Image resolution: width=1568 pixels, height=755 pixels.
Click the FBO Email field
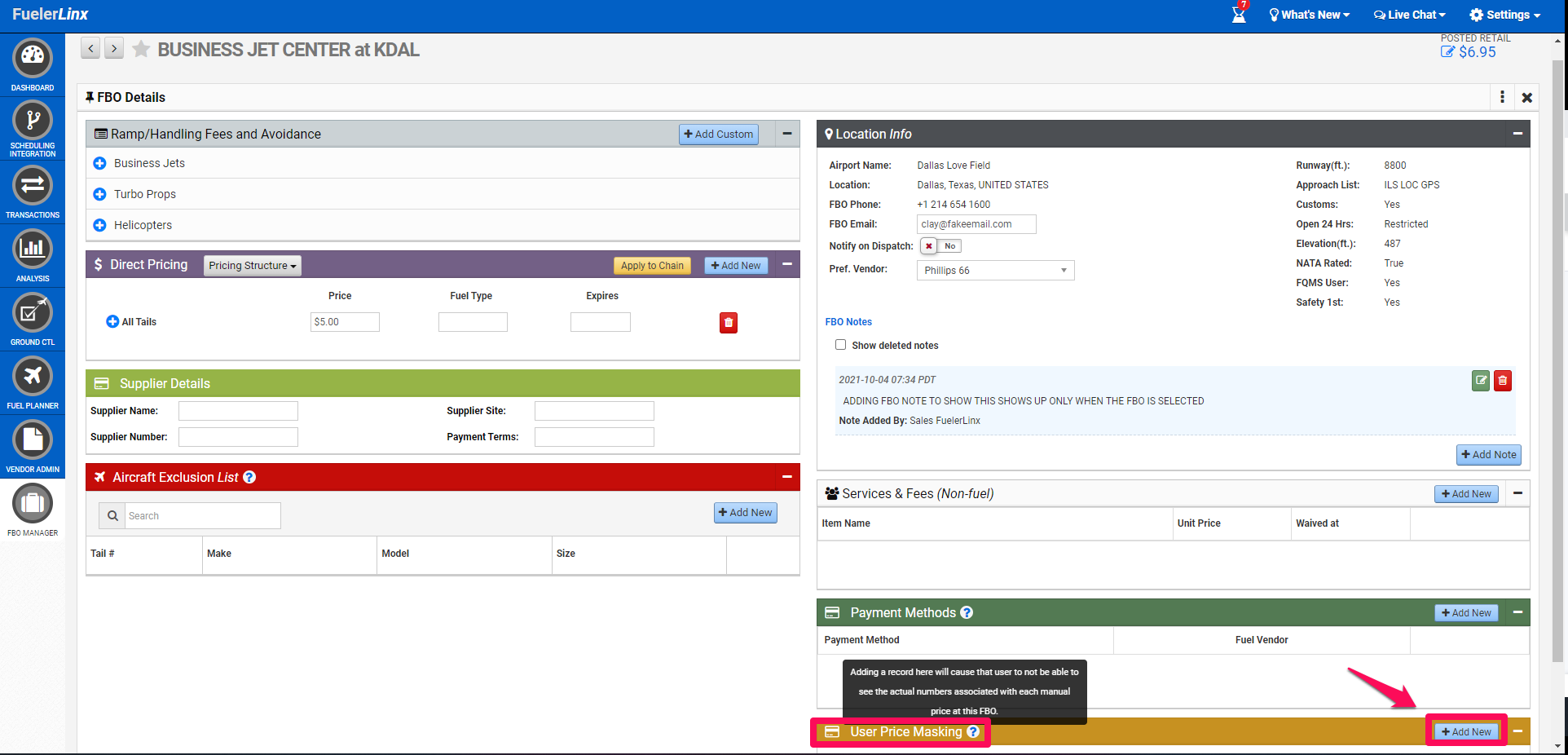tap(976, 224)
